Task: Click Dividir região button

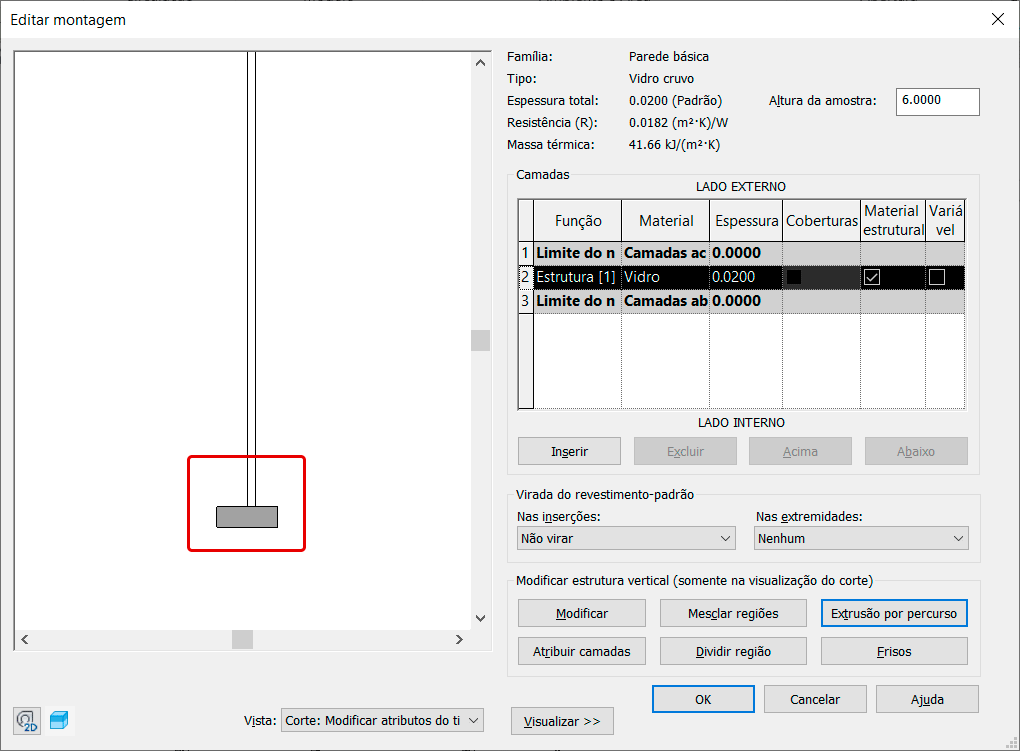Action: [735, 651]
